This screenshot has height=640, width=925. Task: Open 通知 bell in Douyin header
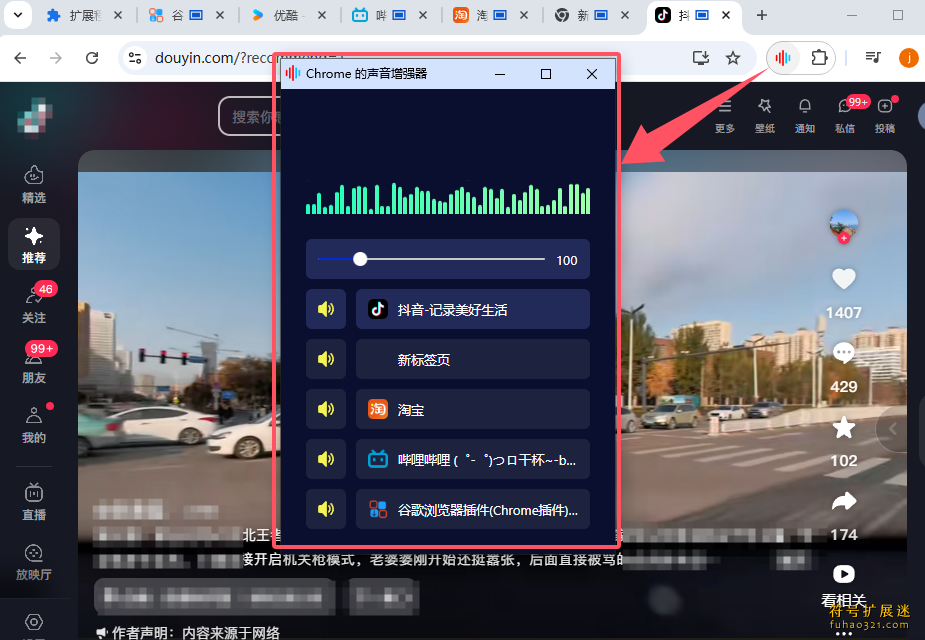tap(805, 116)
